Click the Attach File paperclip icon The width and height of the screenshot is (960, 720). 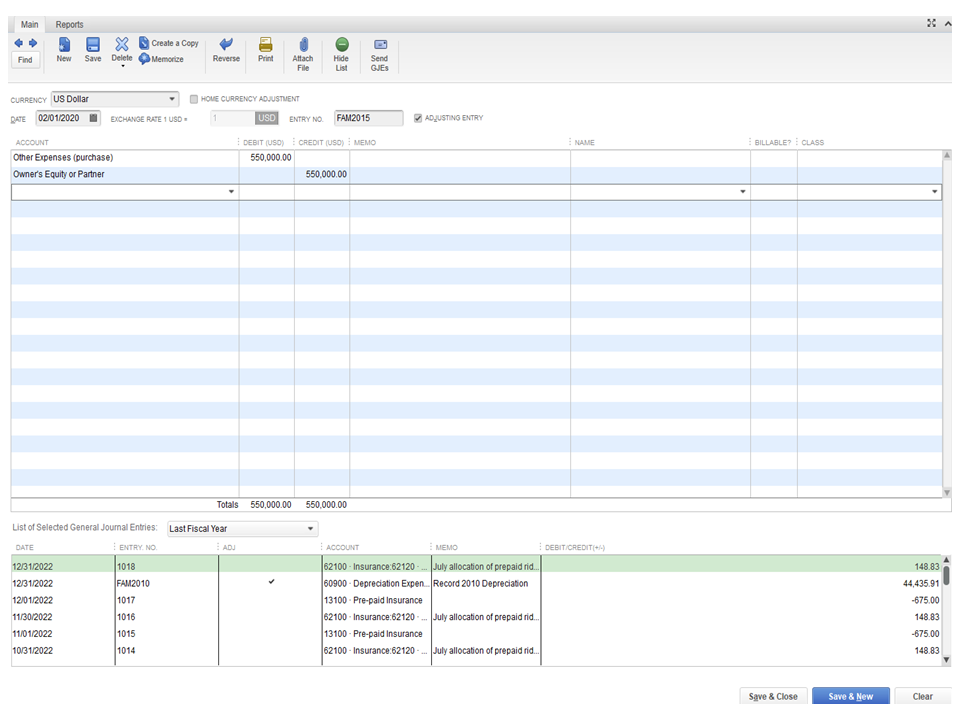303,45
